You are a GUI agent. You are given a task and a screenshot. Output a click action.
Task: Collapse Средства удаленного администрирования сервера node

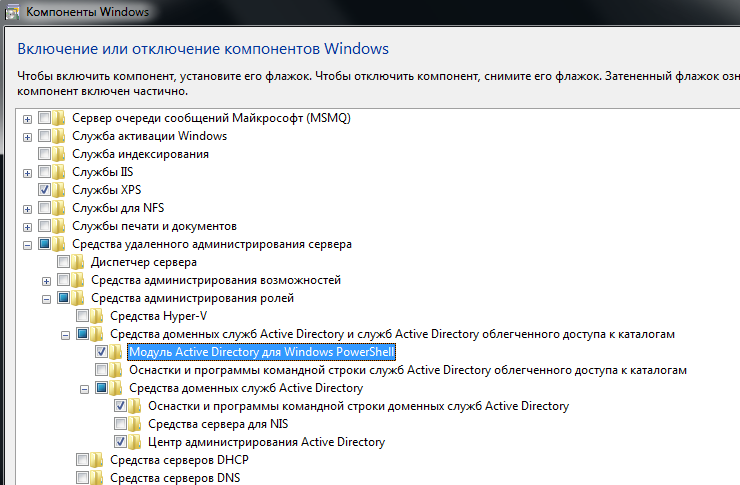(x=26, y=244)
